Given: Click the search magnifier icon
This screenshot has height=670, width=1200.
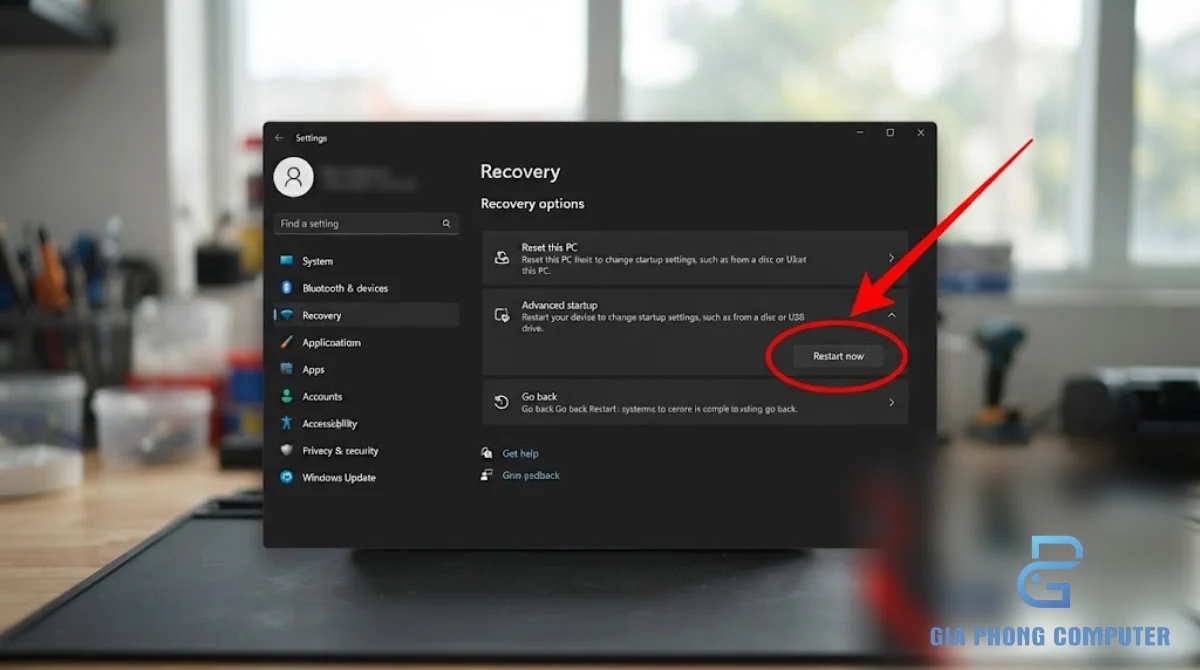Looking at the screenshot, I should coord(446,224).
